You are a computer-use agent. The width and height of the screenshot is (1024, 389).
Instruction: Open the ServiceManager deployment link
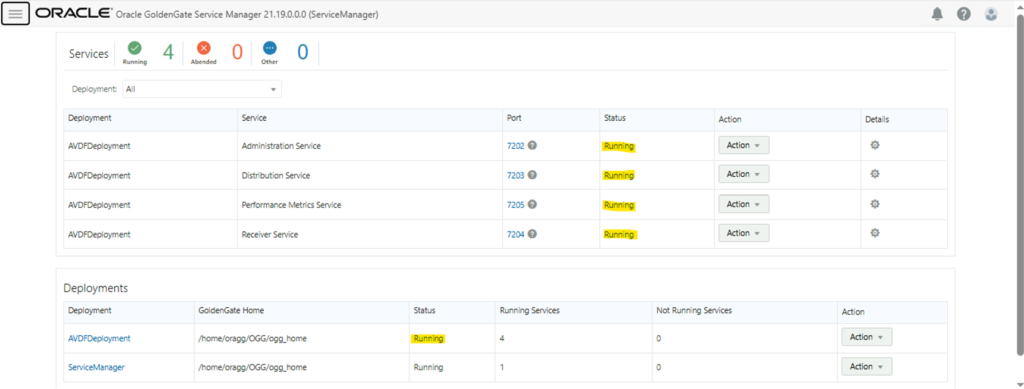point(96,367)
